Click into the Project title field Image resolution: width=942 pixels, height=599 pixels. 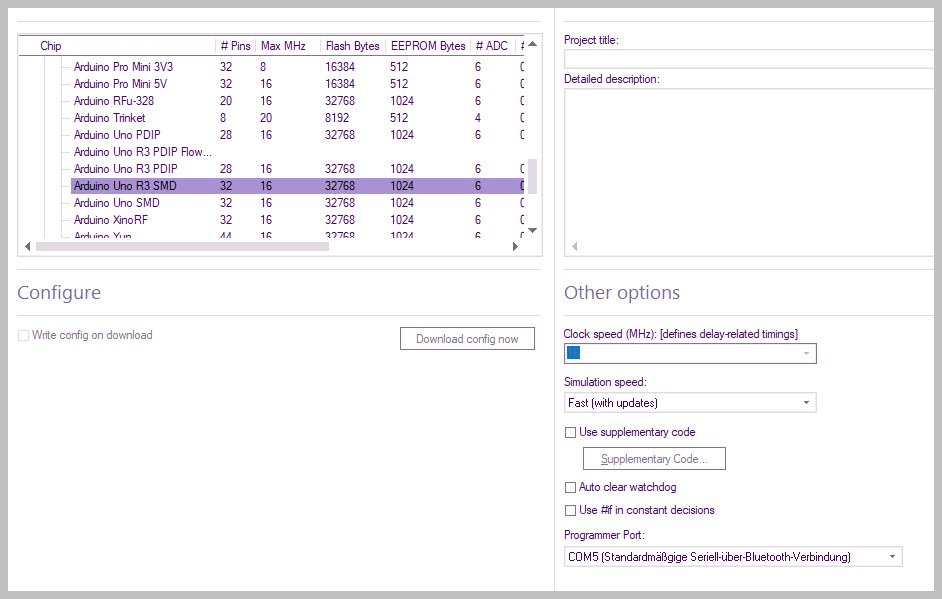(x=750, y=59)
